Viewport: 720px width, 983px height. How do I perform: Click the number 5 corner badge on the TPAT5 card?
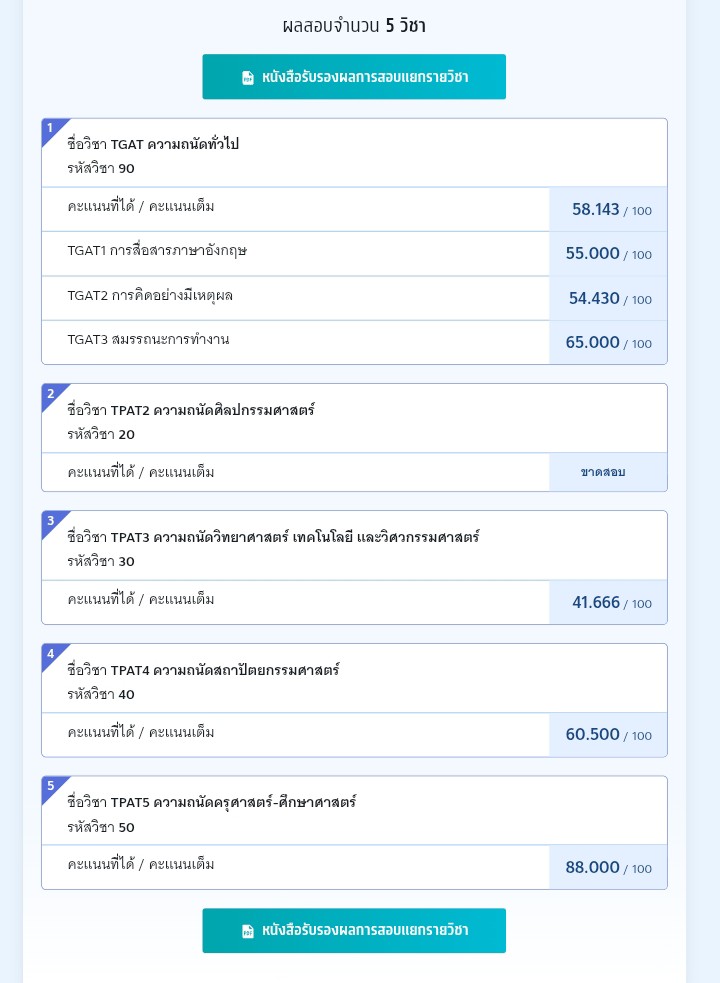click(51, 786)
